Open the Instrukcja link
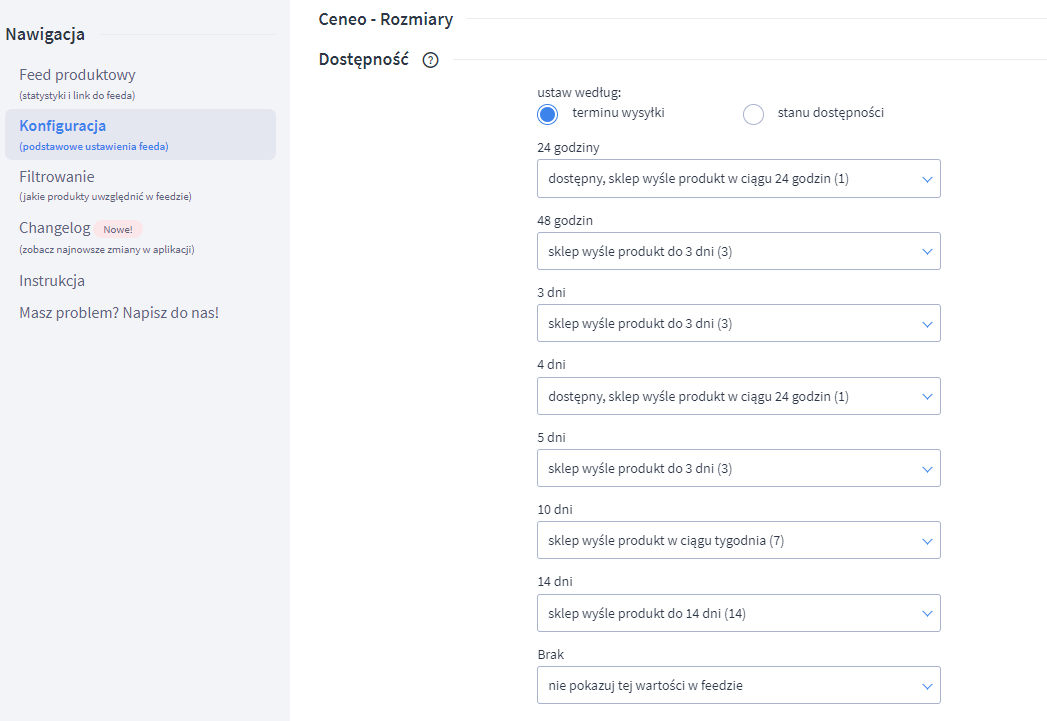This screenshot has width=1047, height=721. [52, 281]
